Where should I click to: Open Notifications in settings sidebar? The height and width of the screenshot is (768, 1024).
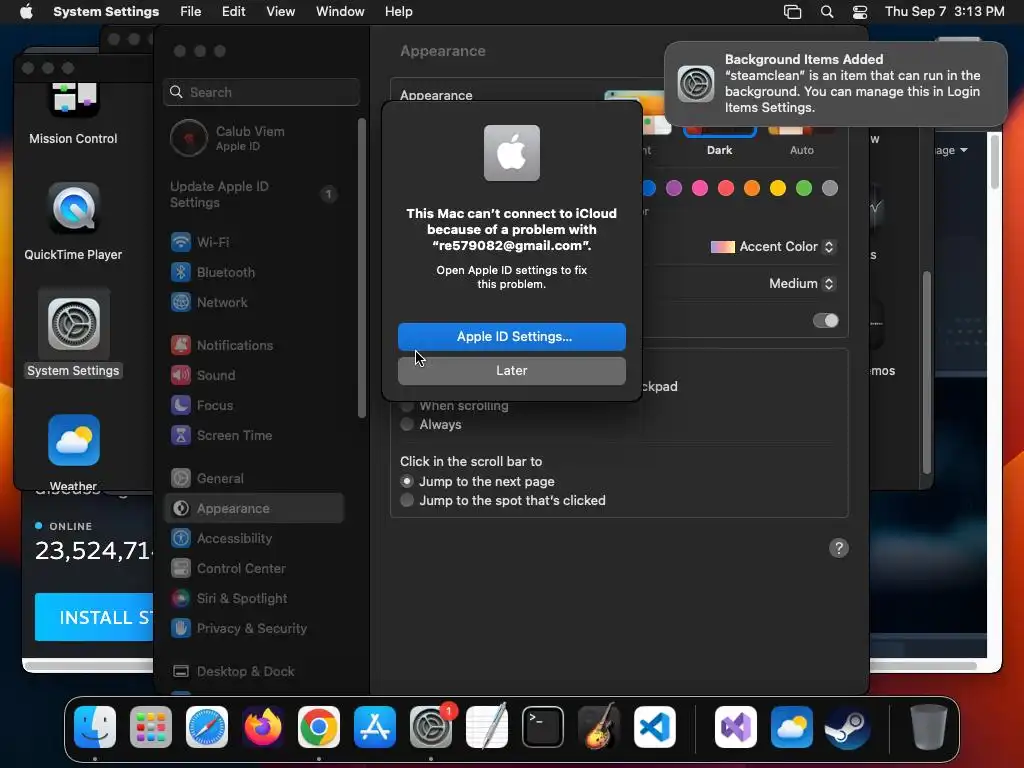pyautogui.click(x=255, y=345)
